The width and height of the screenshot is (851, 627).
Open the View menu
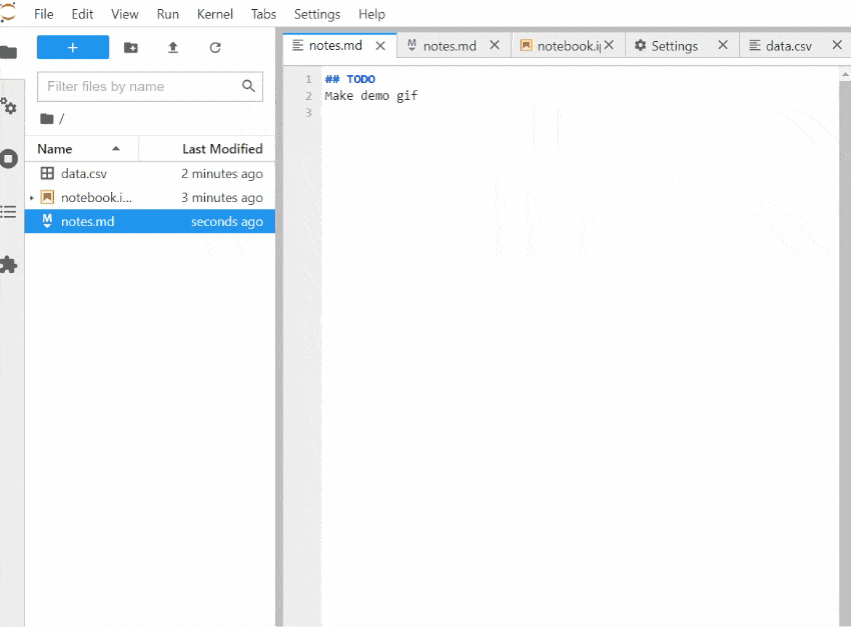pos(125,14)
